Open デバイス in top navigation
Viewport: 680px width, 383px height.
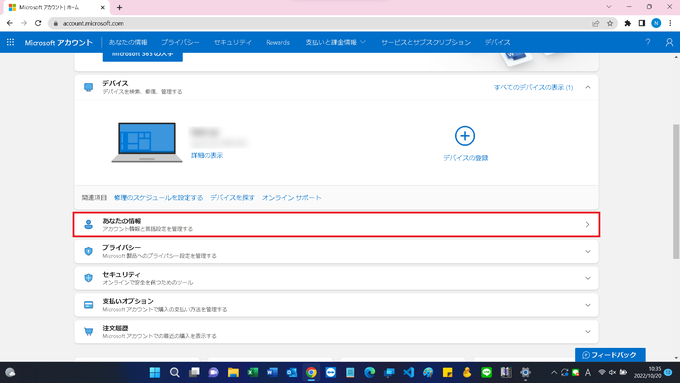[x=497, y=42]
